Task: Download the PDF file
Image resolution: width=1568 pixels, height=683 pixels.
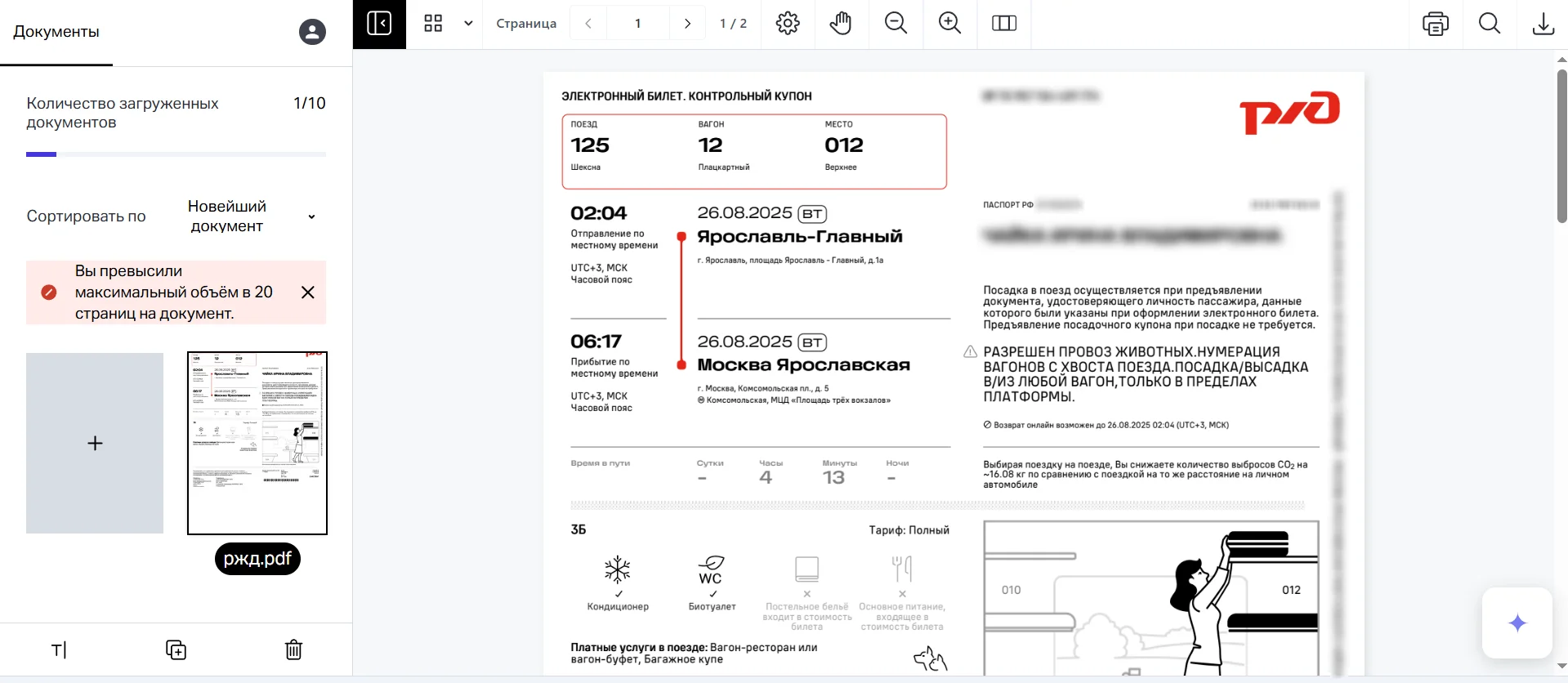Action: pyautogui.click(x=1543, y=24)
